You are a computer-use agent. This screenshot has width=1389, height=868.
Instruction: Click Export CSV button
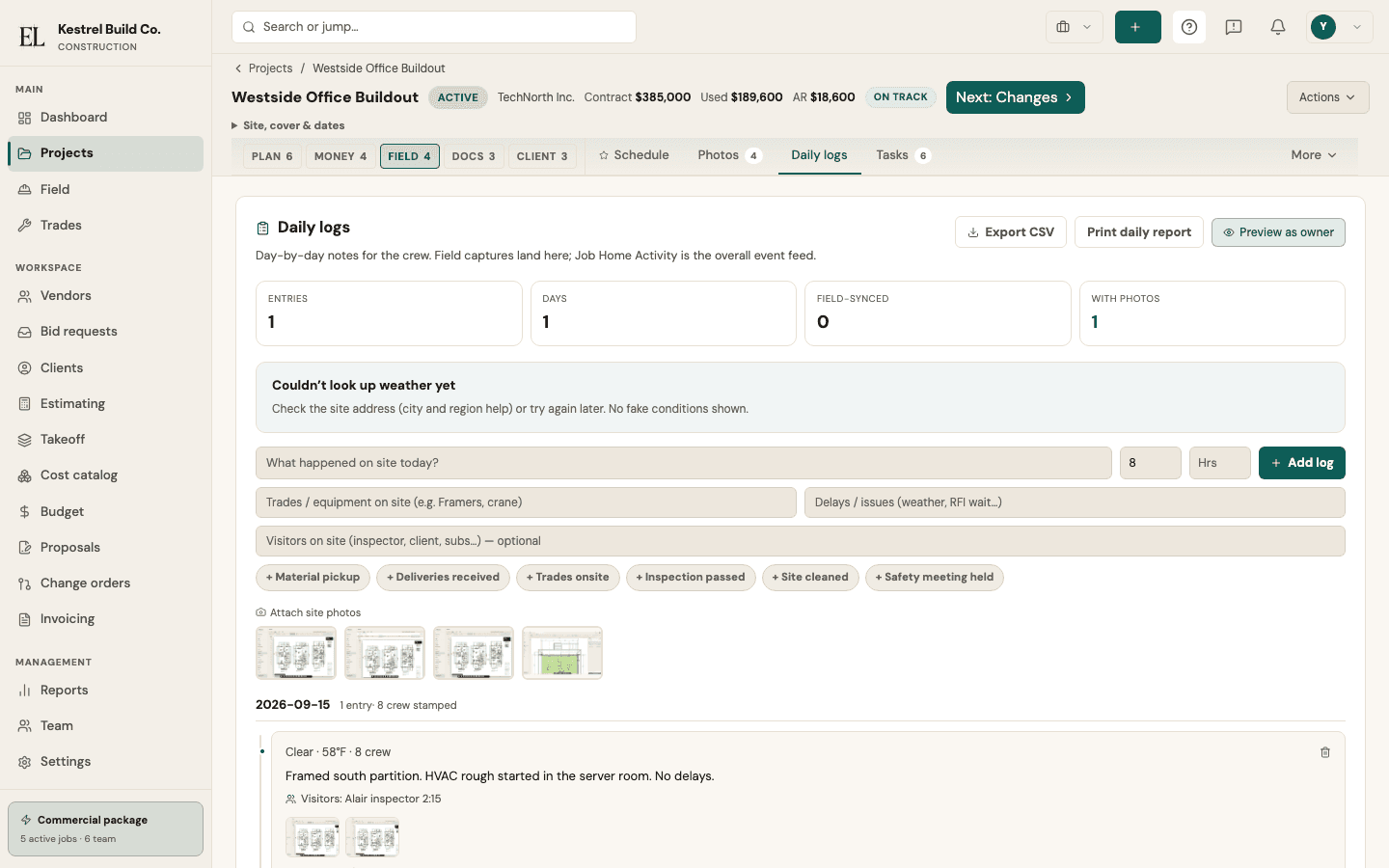[1011, 232]
